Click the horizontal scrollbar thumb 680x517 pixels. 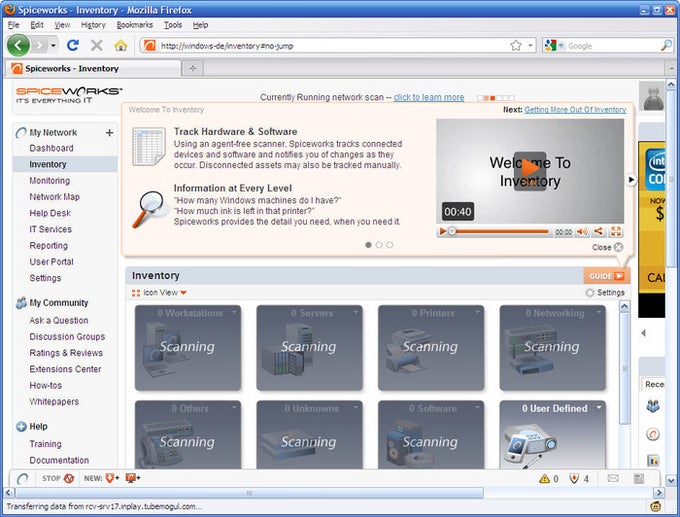(x=249, y=493)
